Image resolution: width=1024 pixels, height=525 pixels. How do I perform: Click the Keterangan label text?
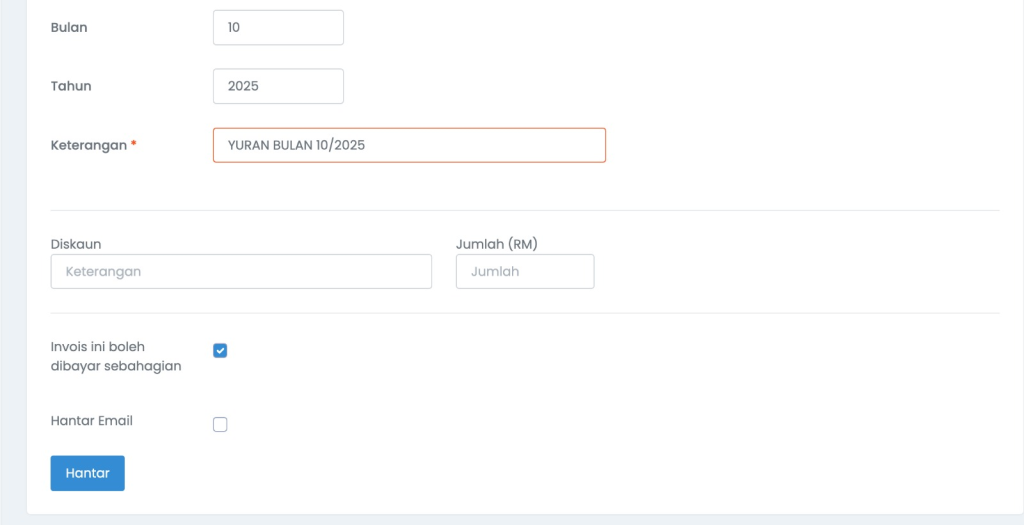tap(89, 145)
